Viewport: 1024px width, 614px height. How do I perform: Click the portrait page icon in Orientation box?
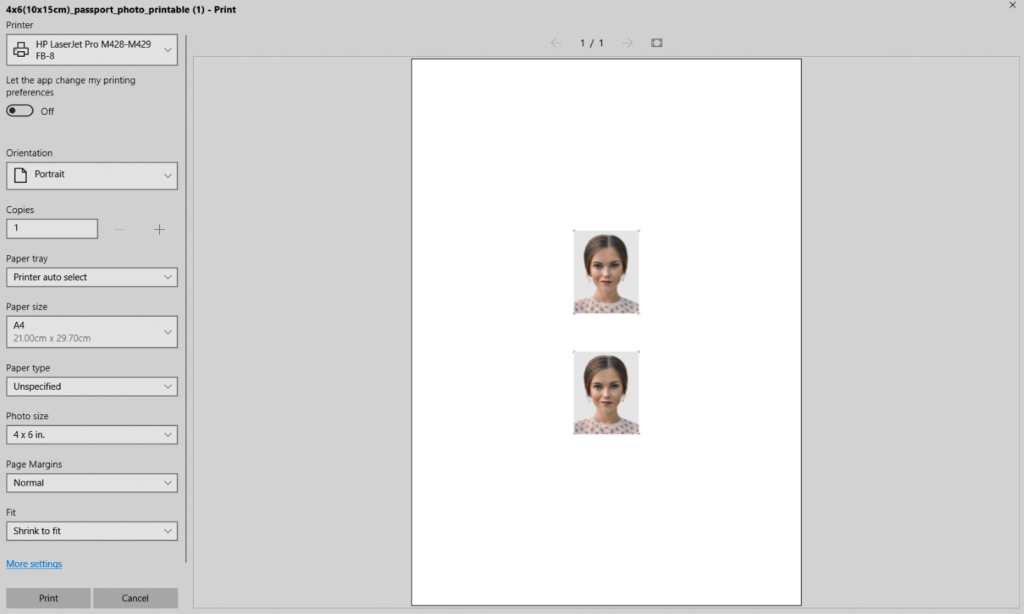pyautogui.click(x=20, y=175)
